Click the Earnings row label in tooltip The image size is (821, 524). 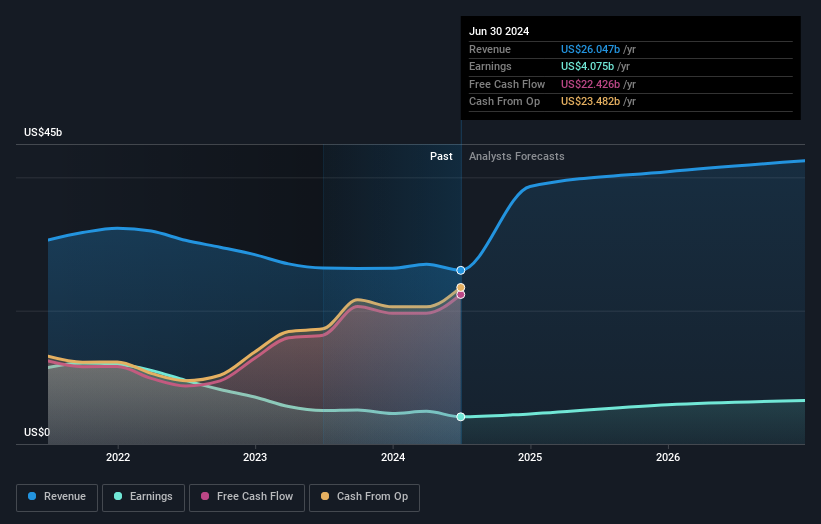click(490, 66)
